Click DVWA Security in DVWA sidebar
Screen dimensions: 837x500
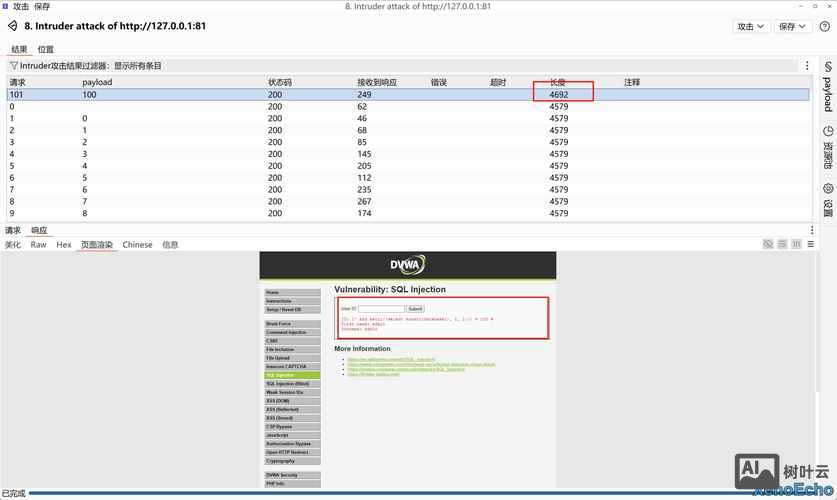point(293,475)
